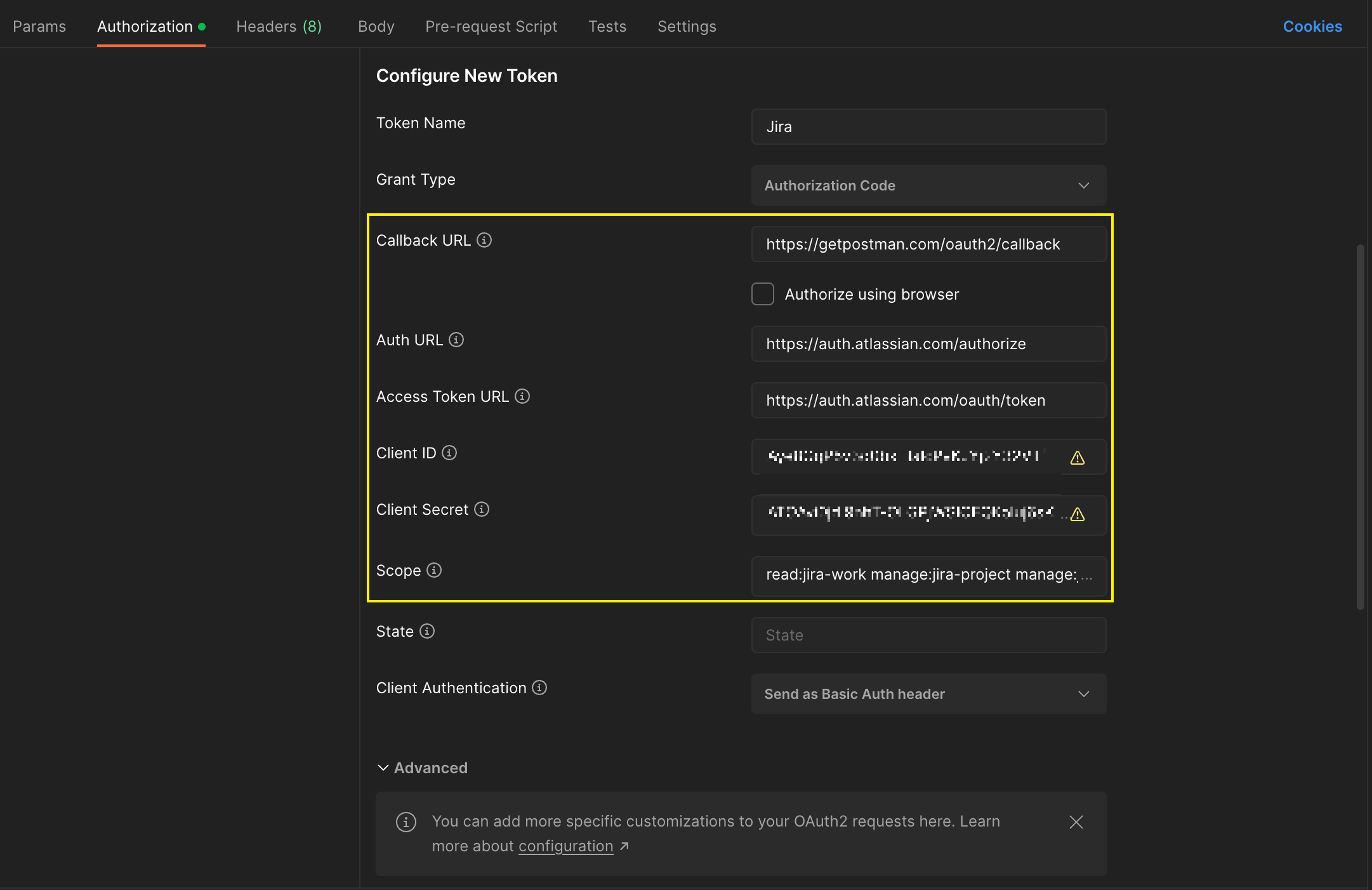The image size is (1372, 890).
Task: Open the Cookies link
Action: 1312,26
